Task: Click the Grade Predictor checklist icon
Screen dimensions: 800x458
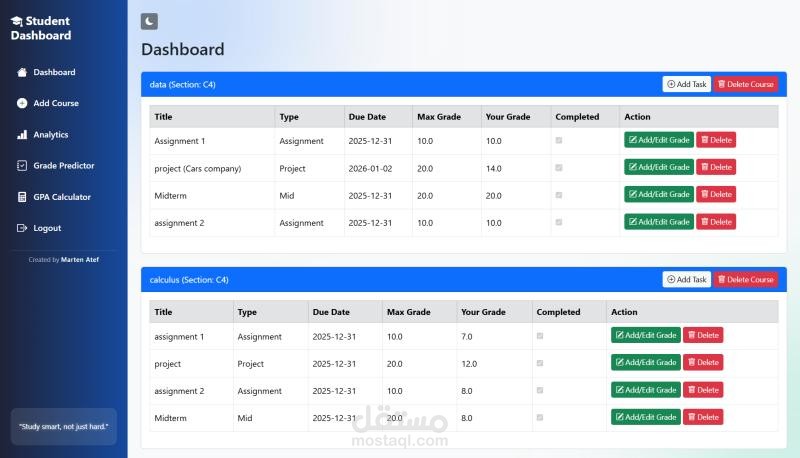Action: click(22, 166)
